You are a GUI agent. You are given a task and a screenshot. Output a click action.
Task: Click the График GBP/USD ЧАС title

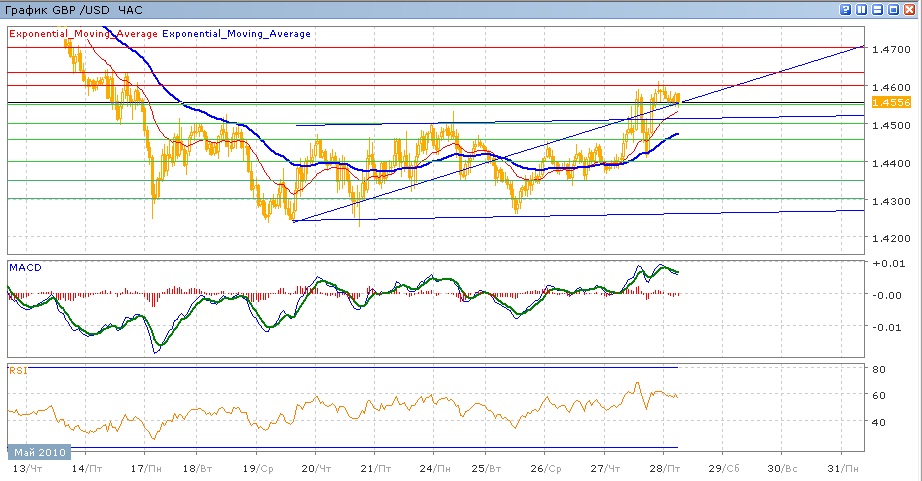74,10
